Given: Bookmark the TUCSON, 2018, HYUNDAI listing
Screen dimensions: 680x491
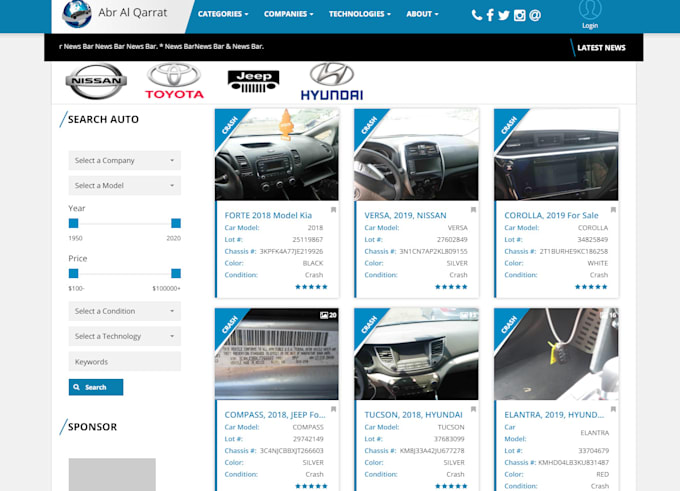Looking at the screenshot, I should click(x=474, y=409).
